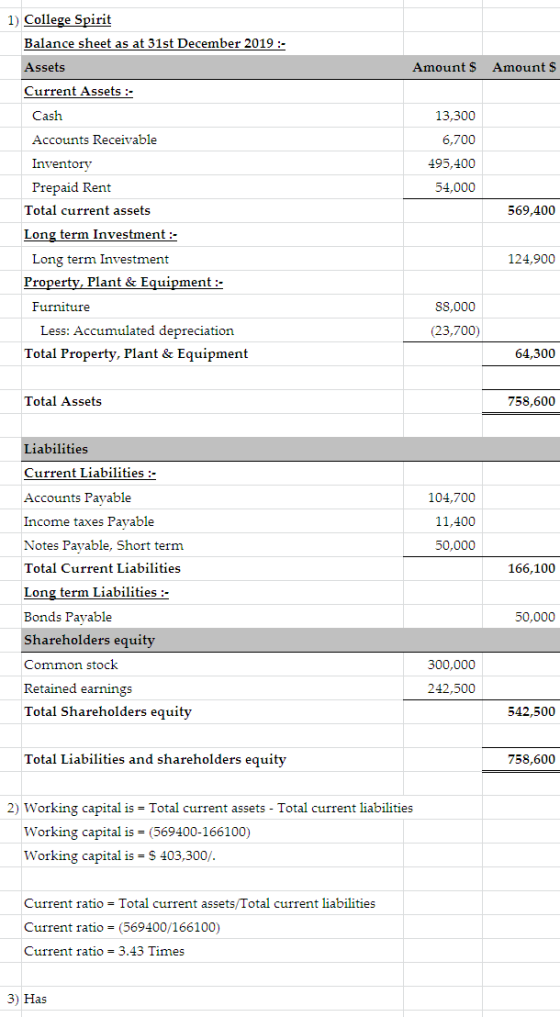Click the cash amount 13,300

click(455, 116)
